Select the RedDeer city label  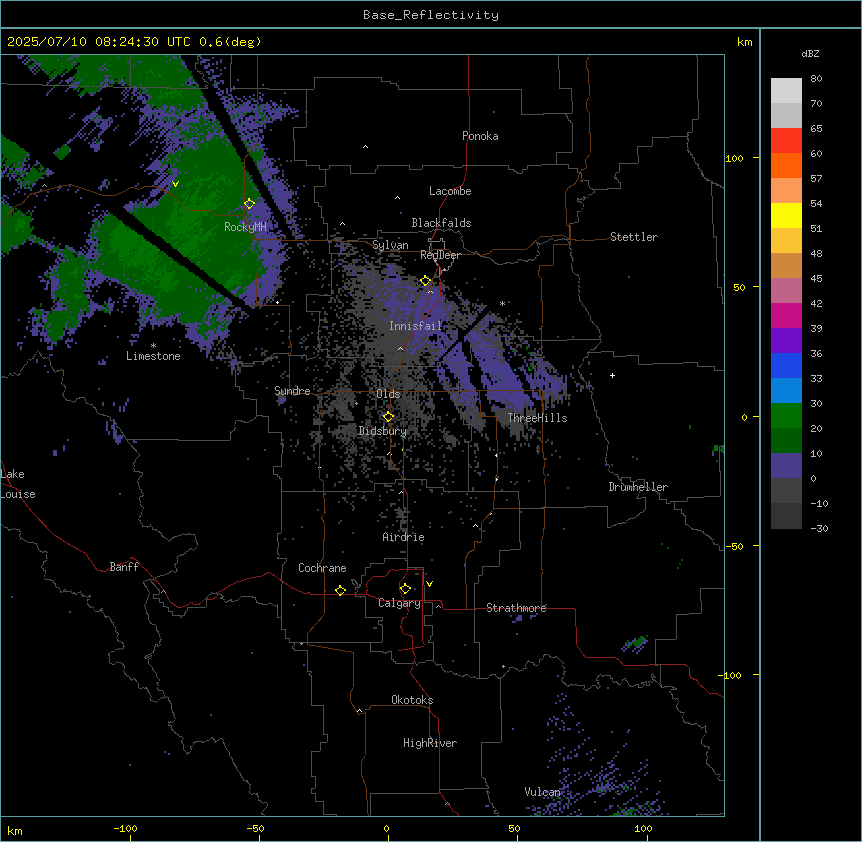440,255
